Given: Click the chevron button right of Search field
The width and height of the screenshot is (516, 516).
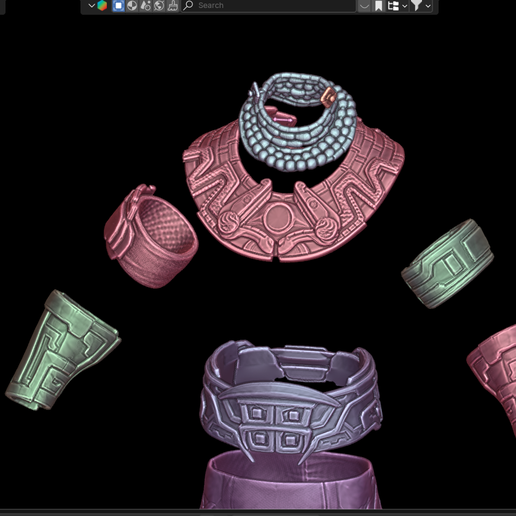Looking at the screenshot, I should [x=364, y=6].
